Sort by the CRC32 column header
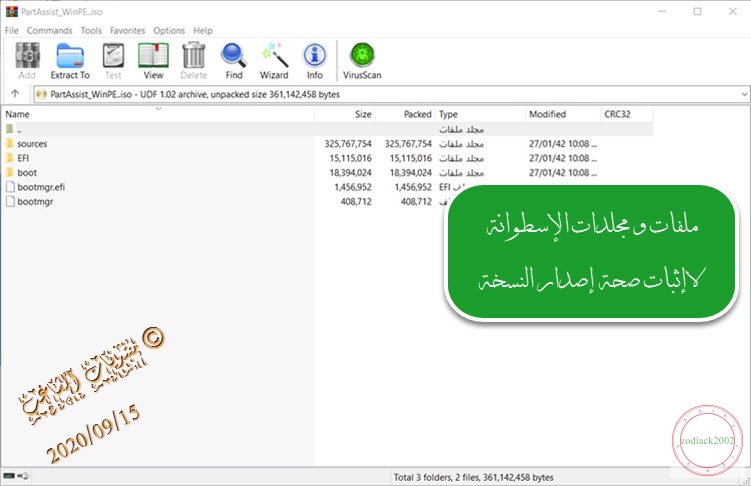The image size is (751, 486). tap(626, 114)
